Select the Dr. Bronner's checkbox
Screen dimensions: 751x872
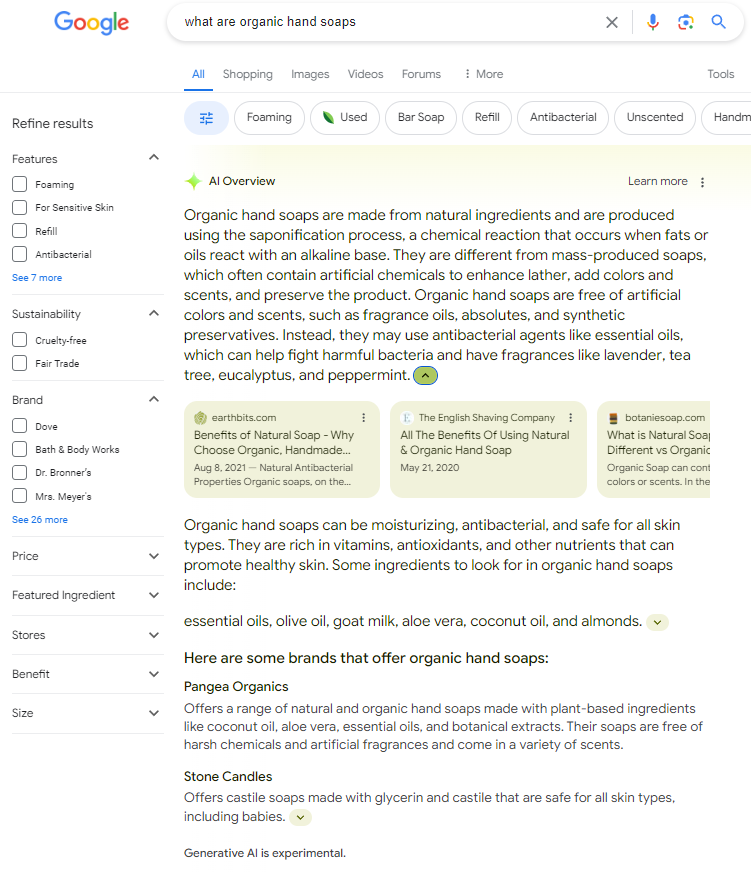(19, 472)
